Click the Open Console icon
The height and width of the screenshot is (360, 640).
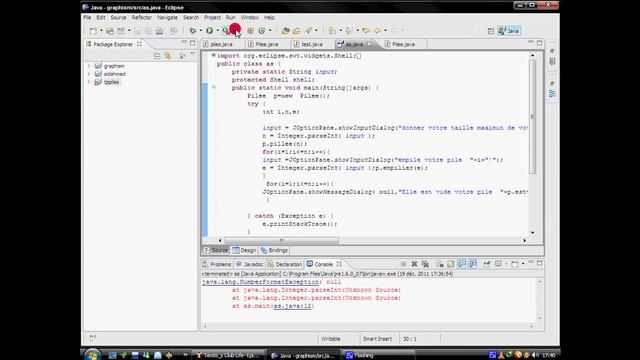515,264
